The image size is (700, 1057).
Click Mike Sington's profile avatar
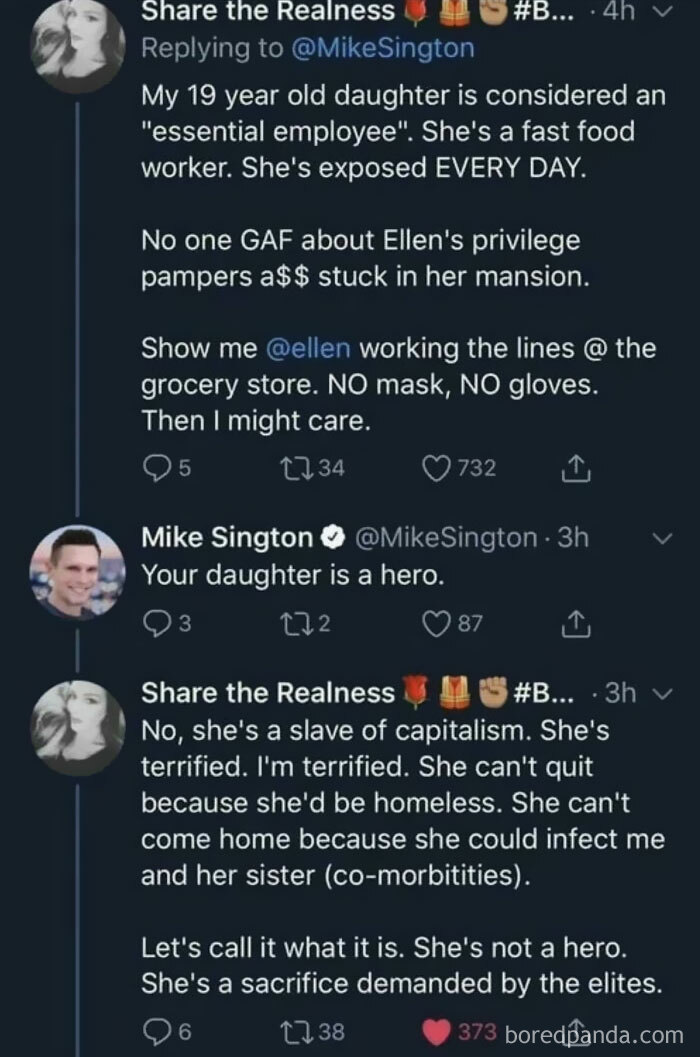click(x=76, y=574)
